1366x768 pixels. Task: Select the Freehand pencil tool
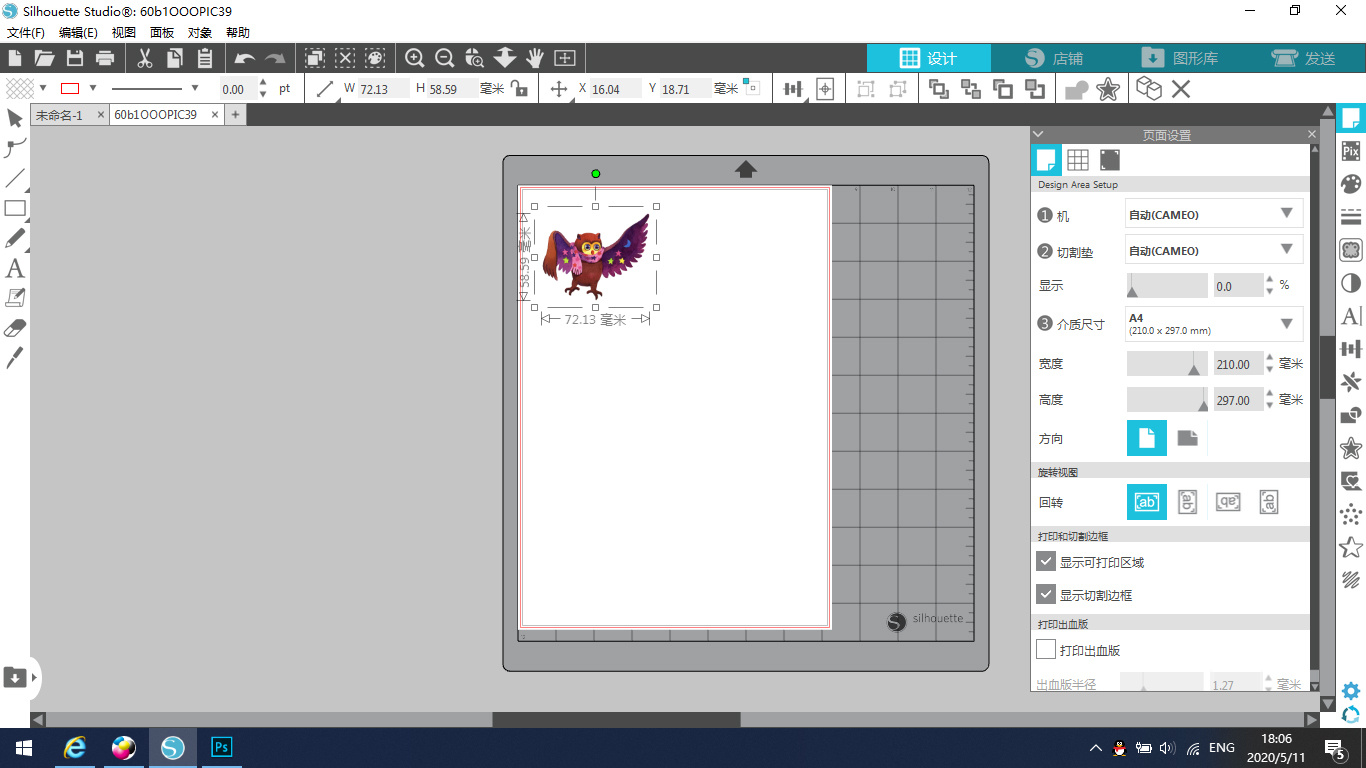[x=15, y=238]
